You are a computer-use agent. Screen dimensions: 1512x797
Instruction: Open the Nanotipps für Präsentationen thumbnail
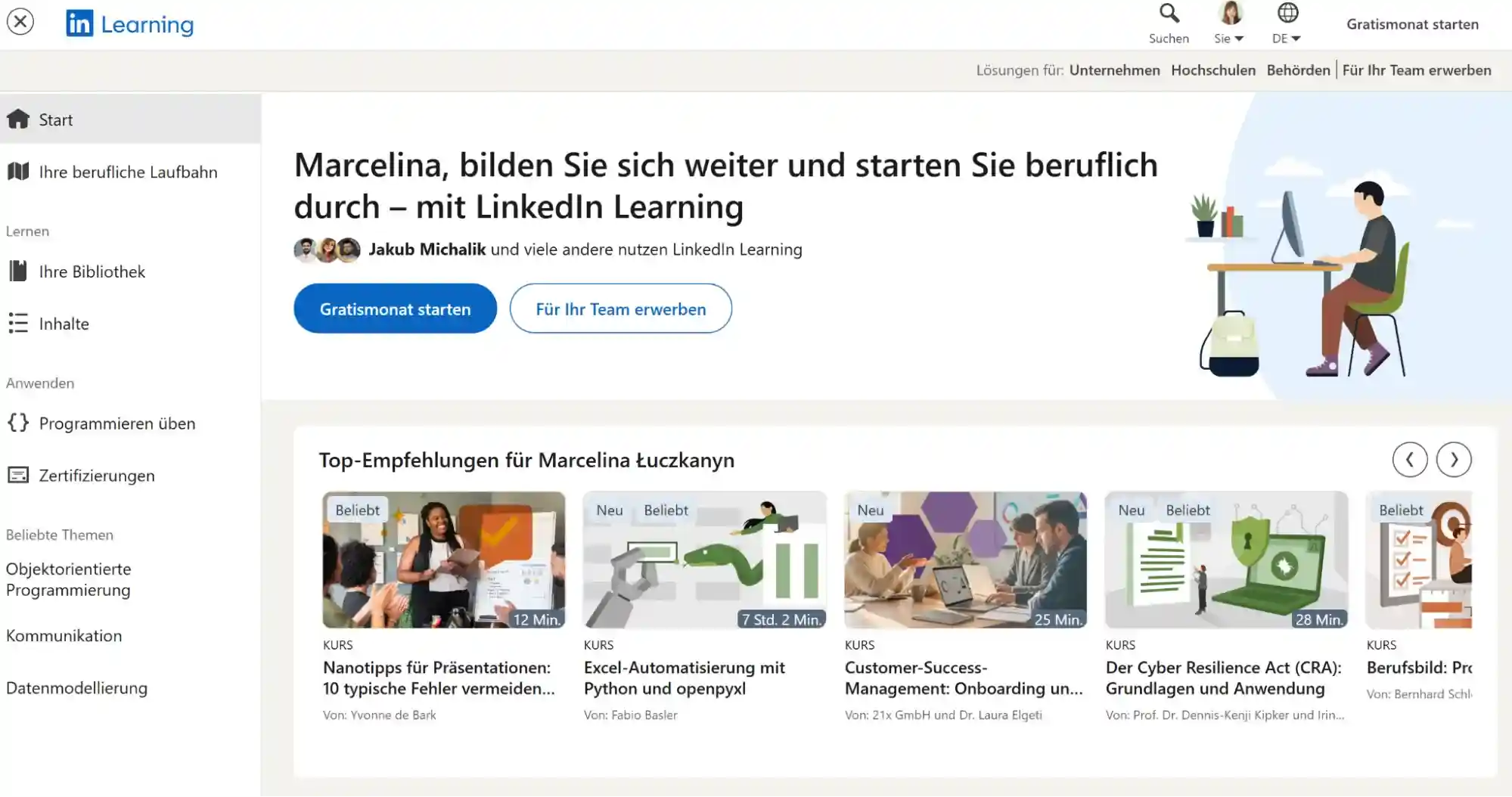click(444, 560)
